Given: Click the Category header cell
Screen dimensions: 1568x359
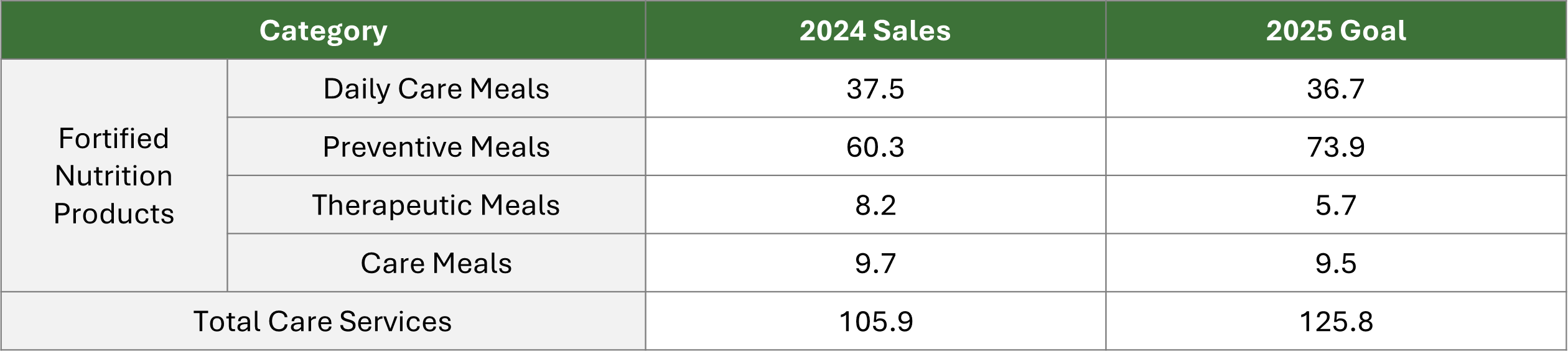Looking at the screenshot, I should 323,30.
